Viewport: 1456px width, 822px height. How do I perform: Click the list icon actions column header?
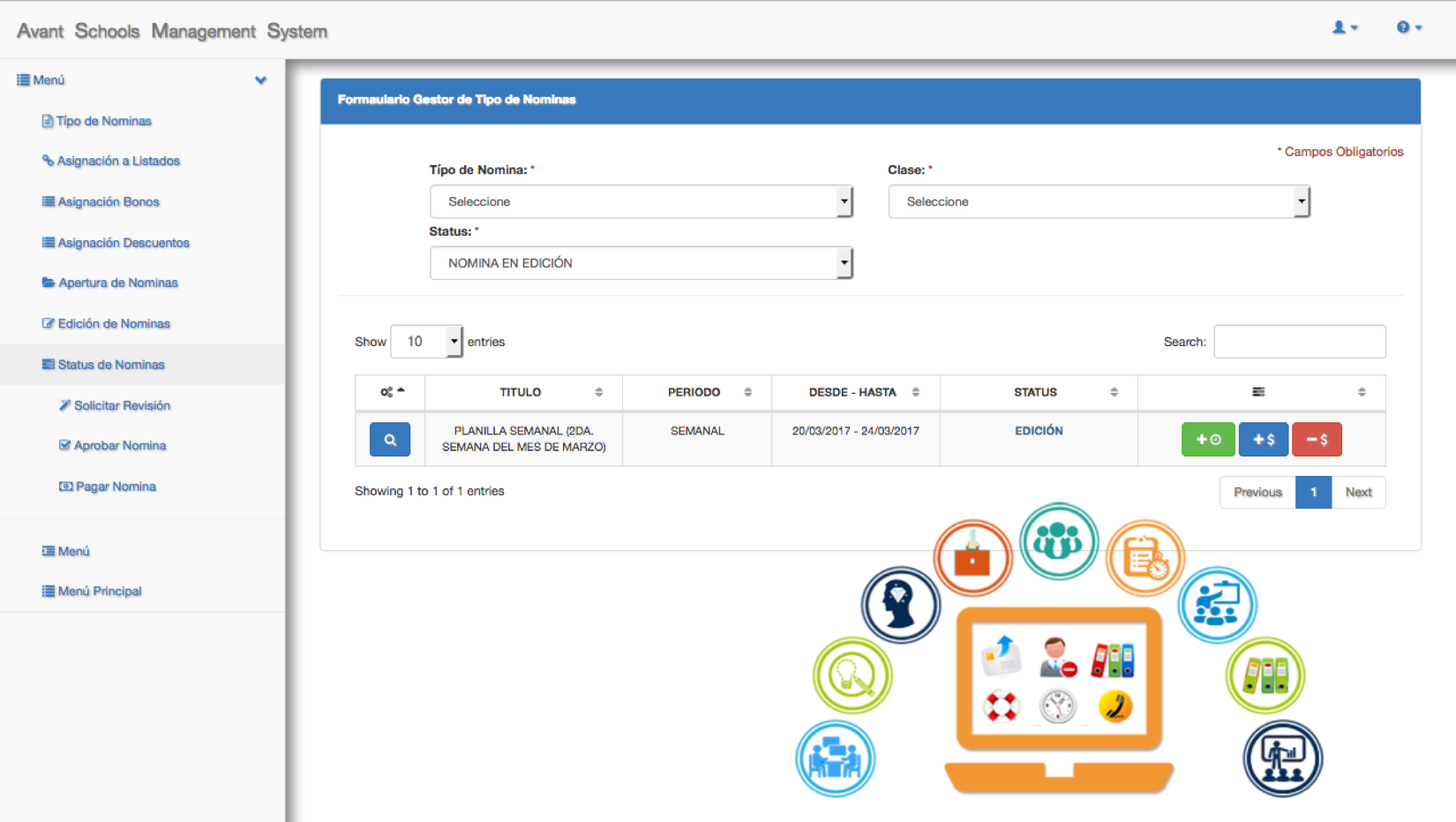coord(1259,392)
